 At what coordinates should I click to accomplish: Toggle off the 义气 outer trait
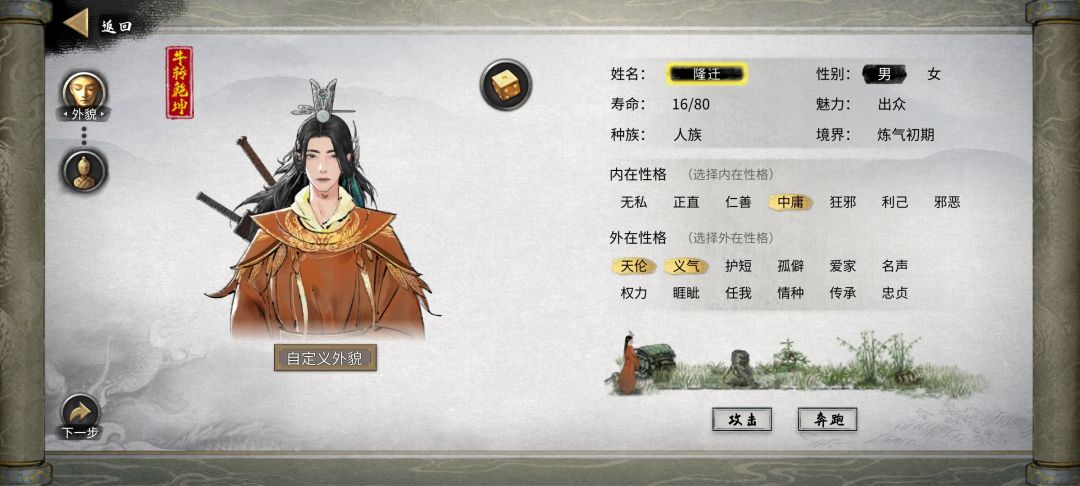[686, 266]
